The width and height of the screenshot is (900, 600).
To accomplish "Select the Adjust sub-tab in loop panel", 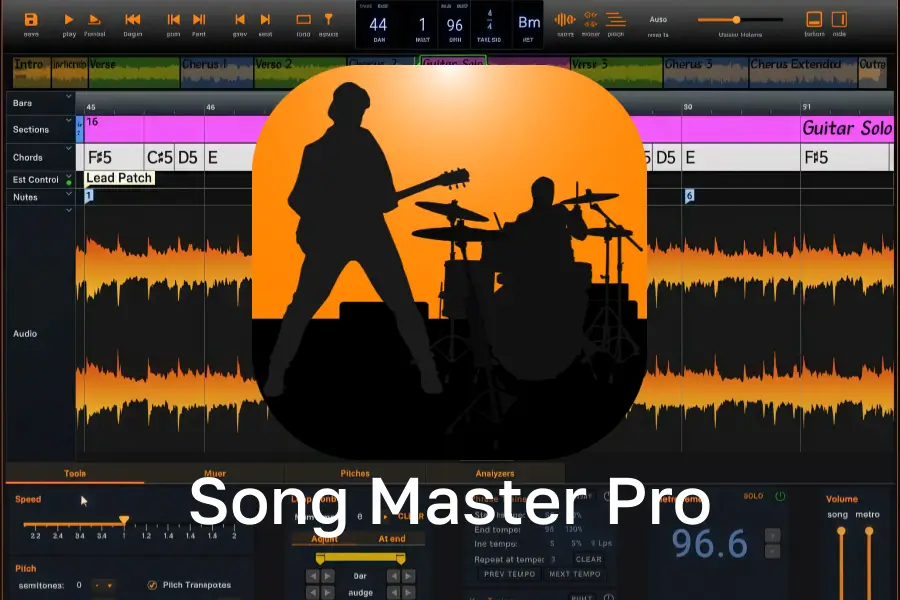I will click(x=324, y=539).
